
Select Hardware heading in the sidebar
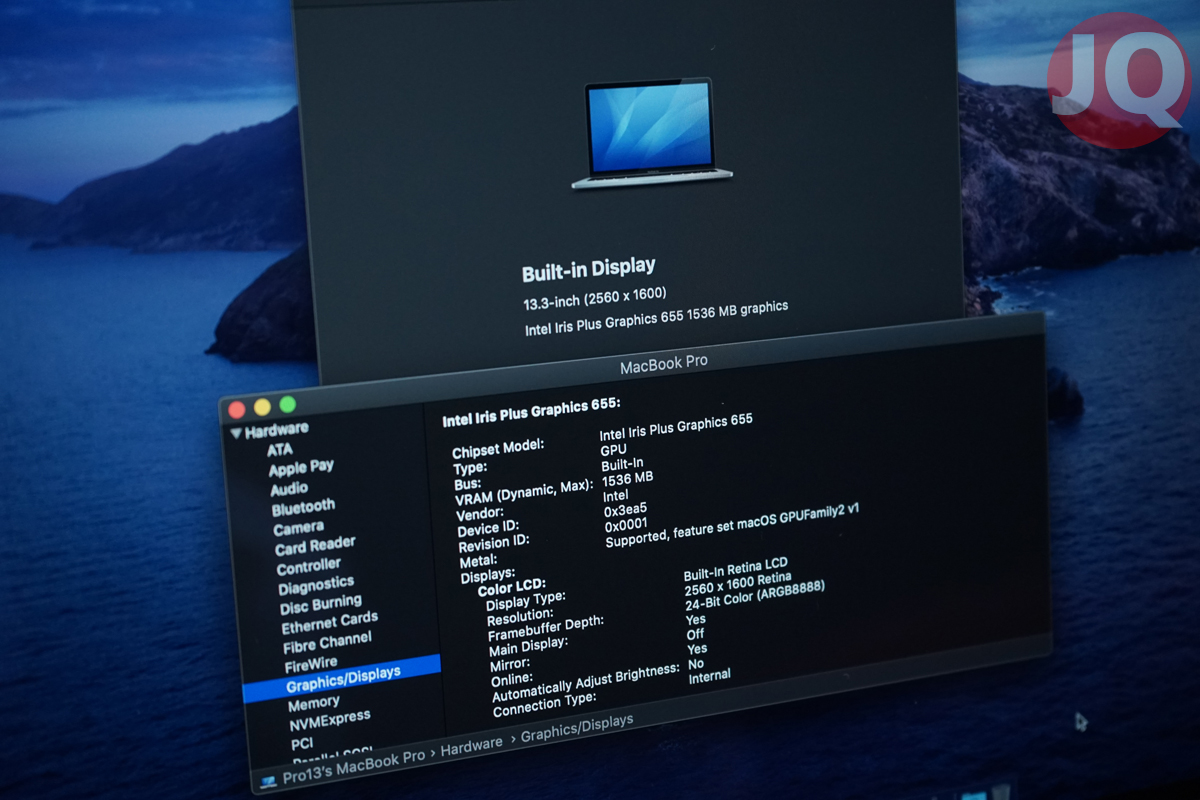276,431
